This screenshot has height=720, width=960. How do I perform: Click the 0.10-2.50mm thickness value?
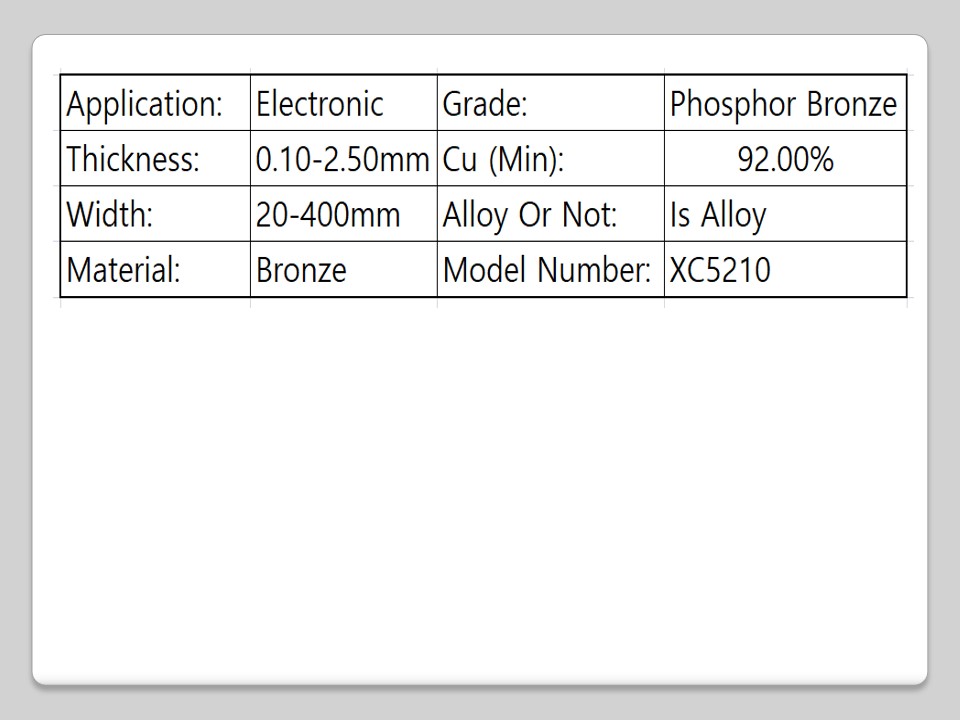(x=342, y=160)
